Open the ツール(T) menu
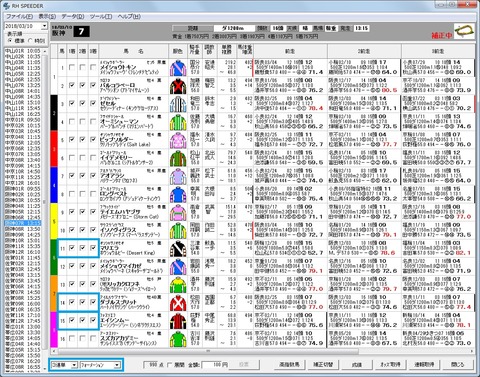This screenshot has width=480, height=377. point(101,16)
